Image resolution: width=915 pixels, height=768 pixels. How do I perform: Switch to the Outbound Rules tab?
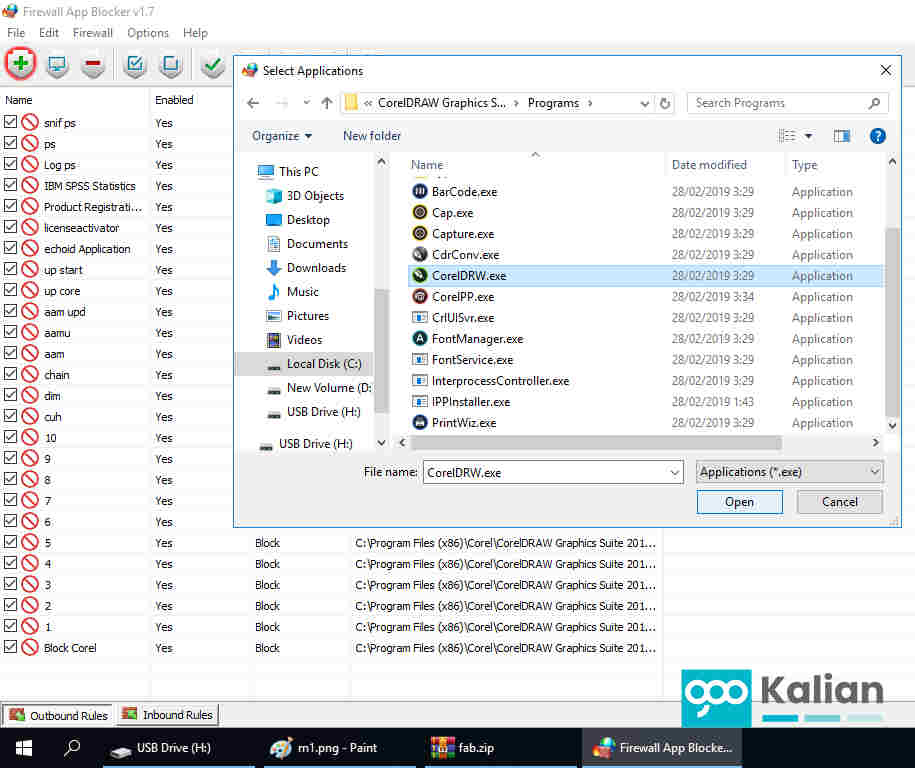[x=58, y=715]
